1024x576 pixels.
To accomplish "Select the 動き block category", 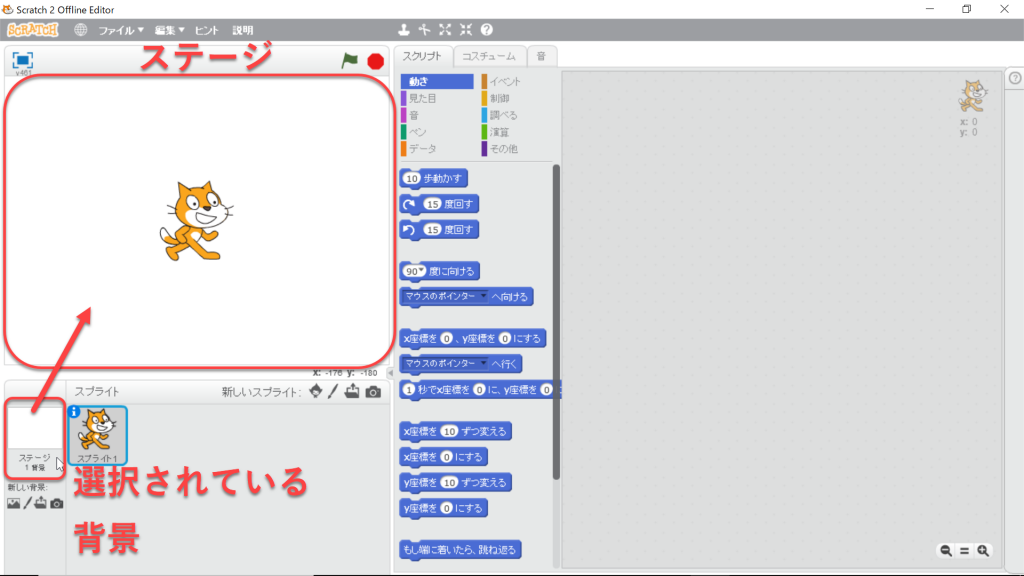I will click(437, 82).
